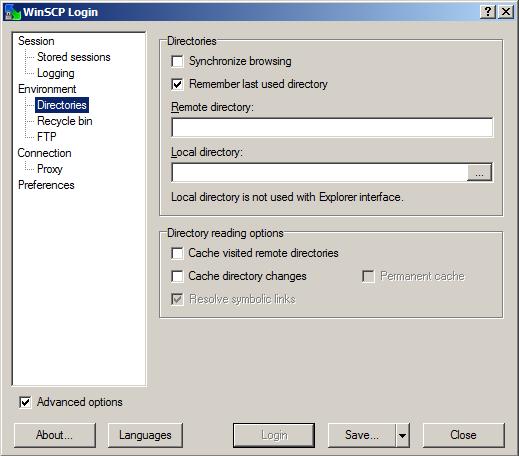The width and height of the screenshot is (519, 456).
Task: Click the Remote directory input field
Action: [x=332, y=127]
